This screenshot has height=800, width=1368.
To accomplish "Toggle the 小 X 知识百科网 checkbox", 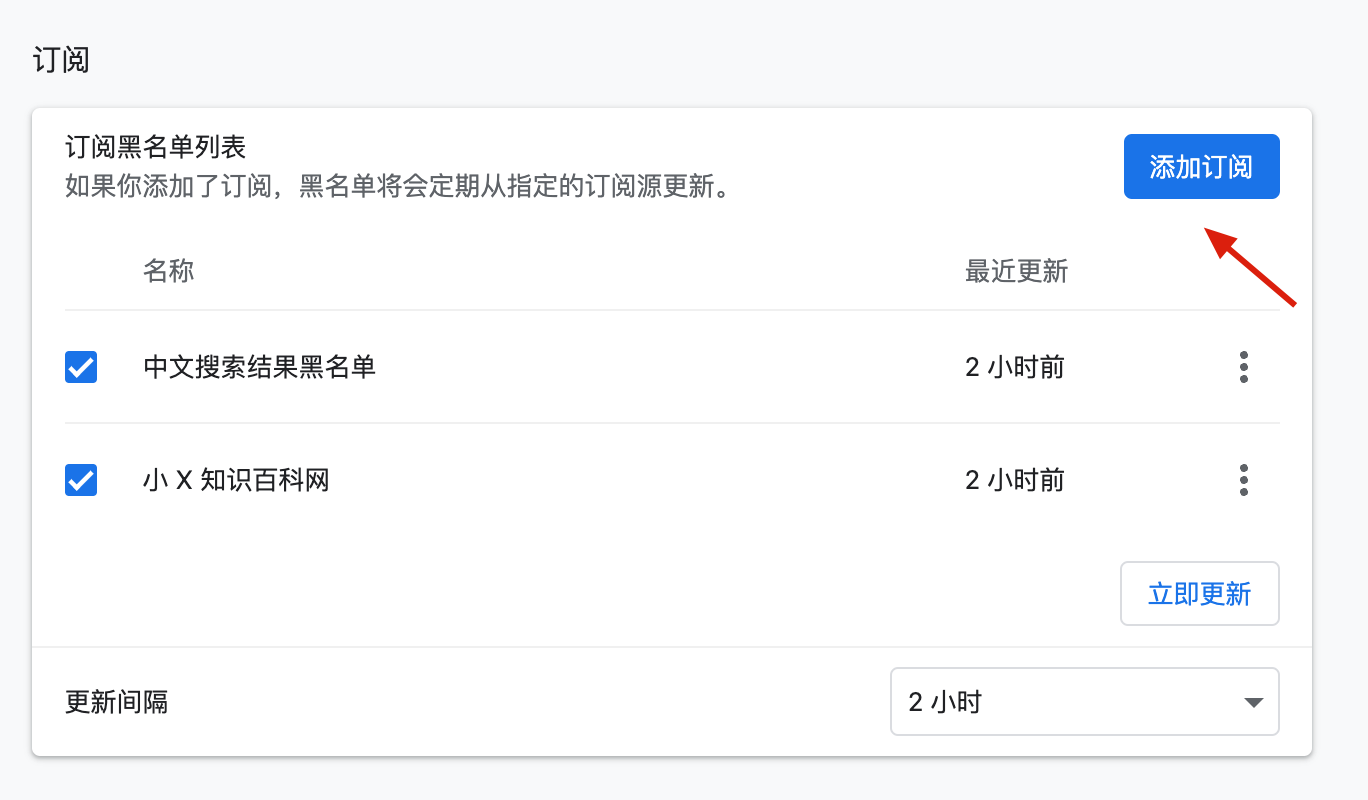I will point(81,481).
